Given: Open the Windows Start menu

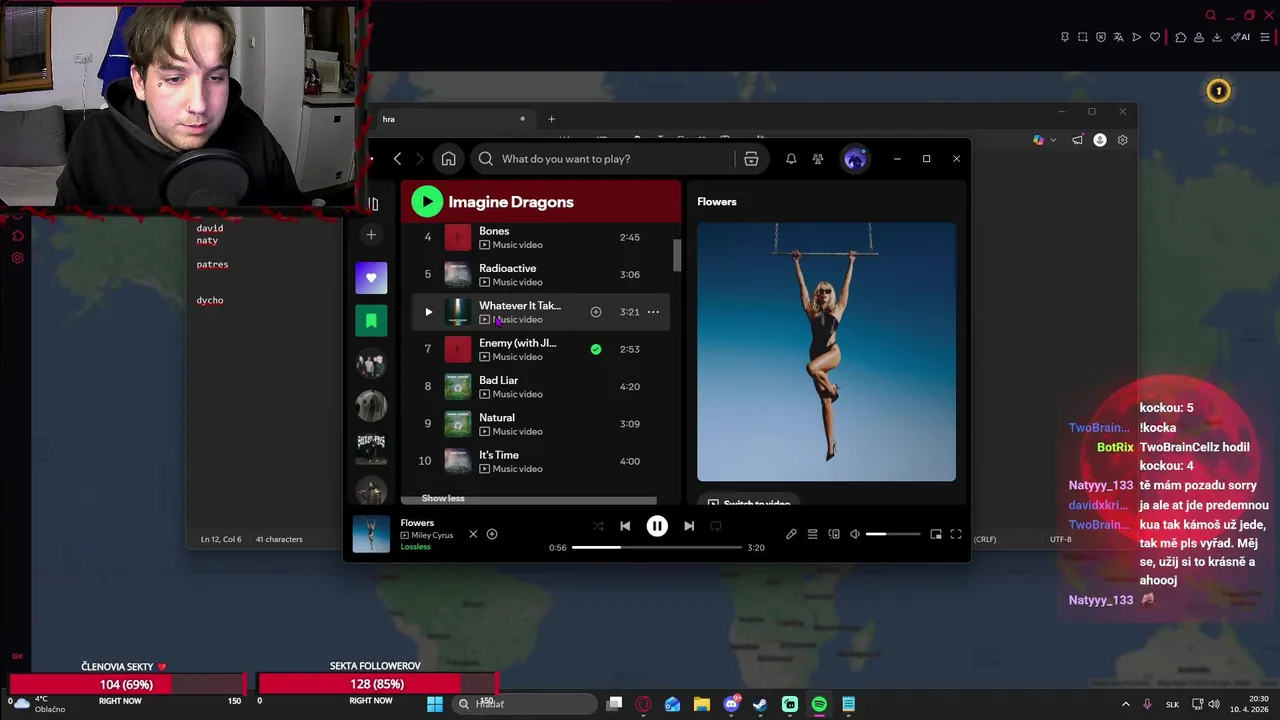Looking at the screenshot, I should [x=435, y=704].
